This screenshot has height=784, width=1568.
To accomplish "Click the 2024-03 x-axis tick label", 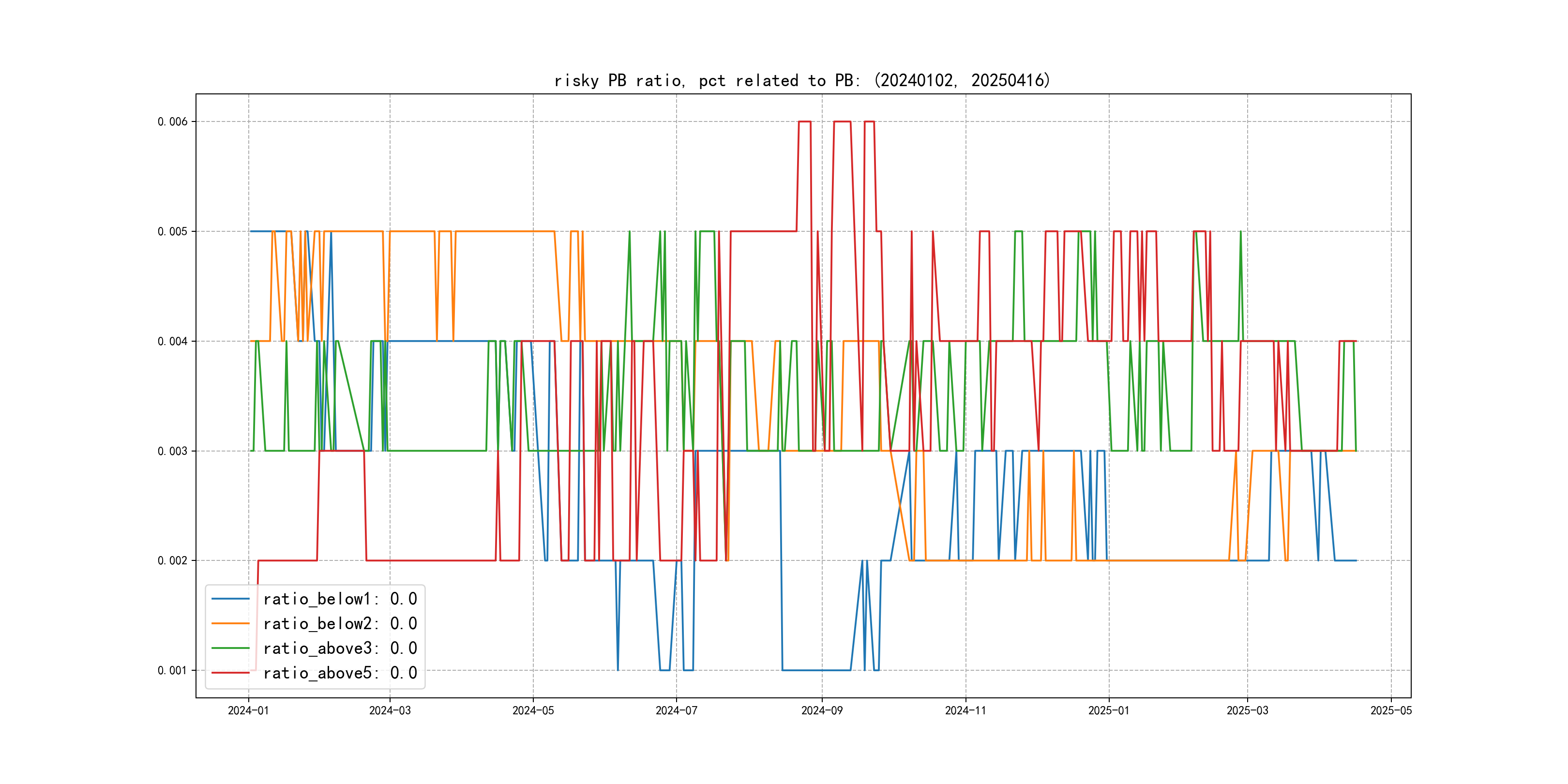I will click(x=390, y=710).
